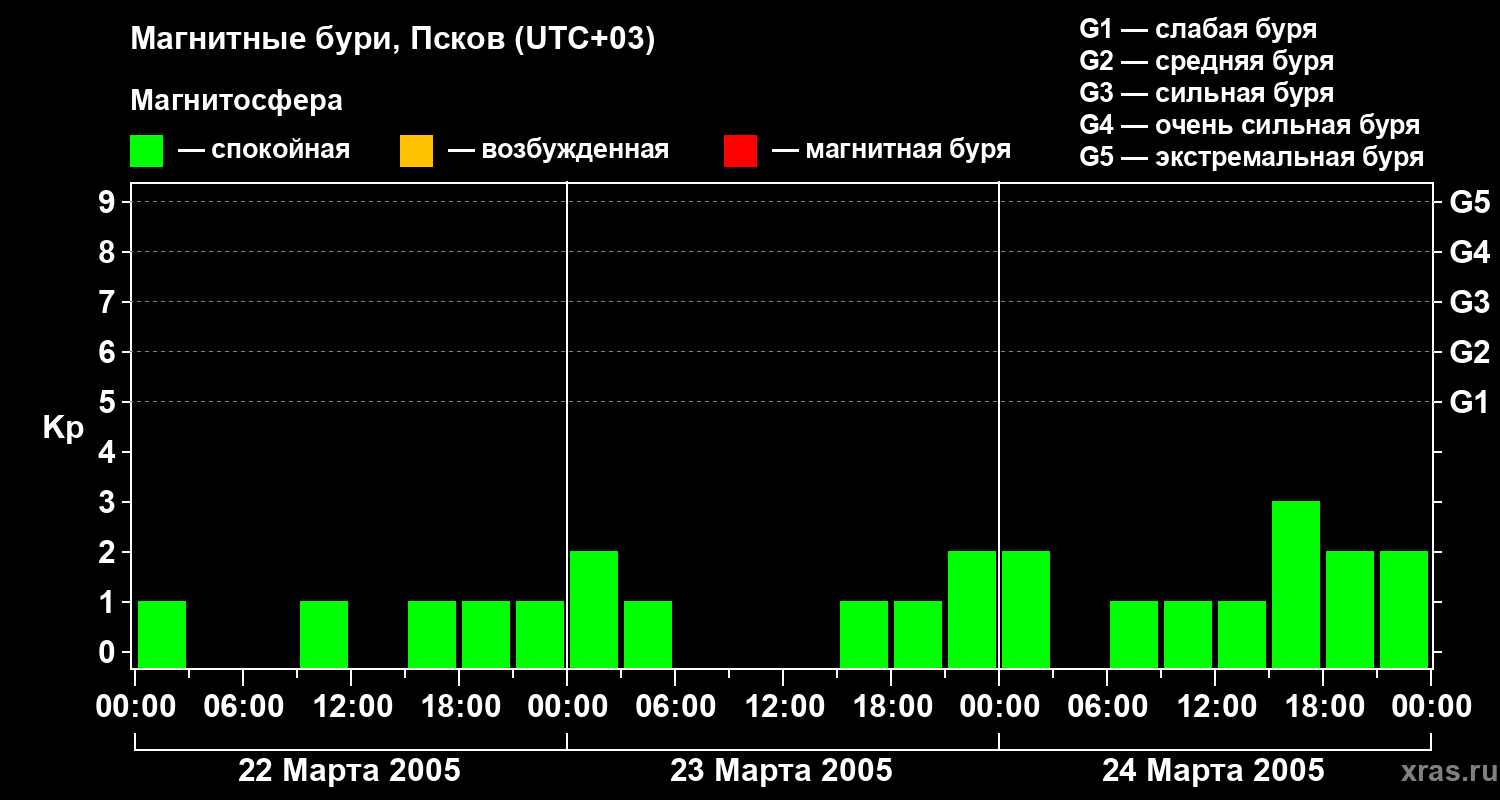Click the final bar on 24 March

[x=1404, y=609]
